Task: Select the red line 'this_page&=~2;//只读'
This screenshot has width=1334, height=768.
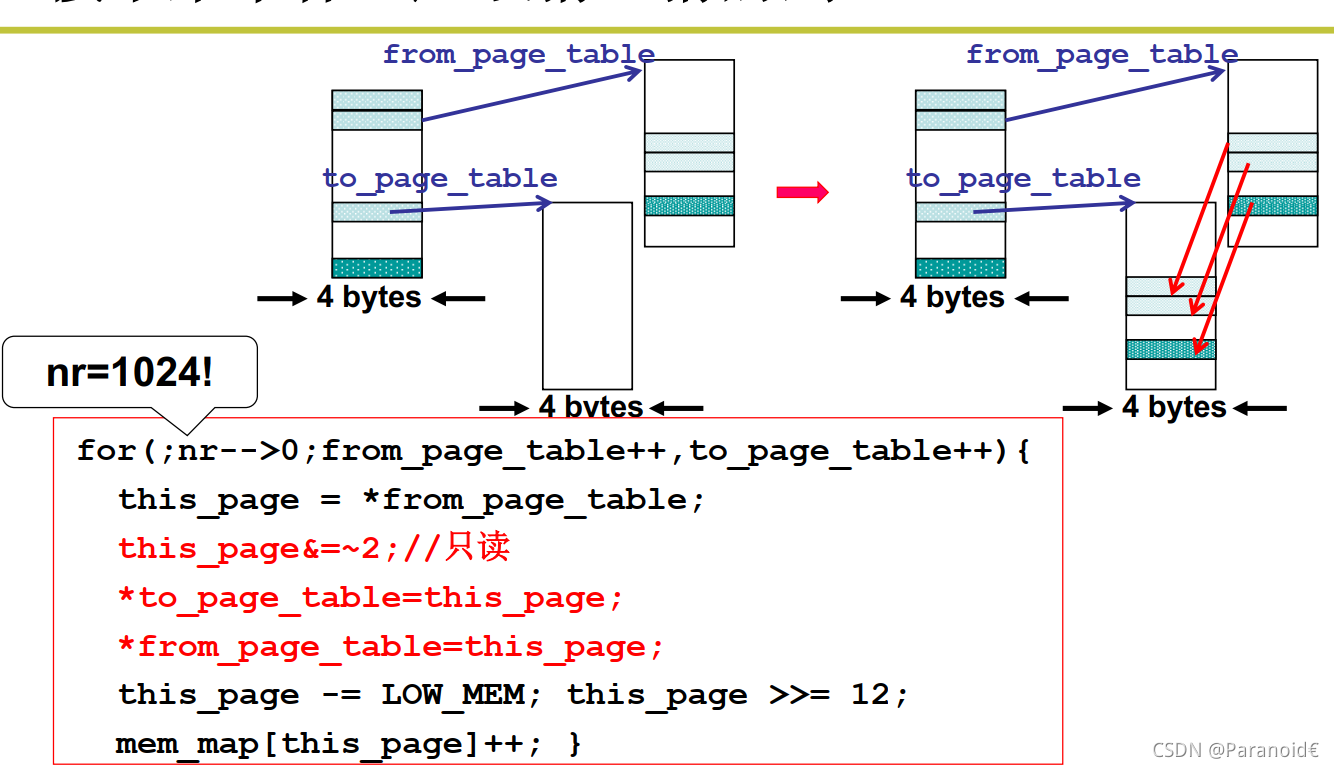Action: click(x=314, y=548)
